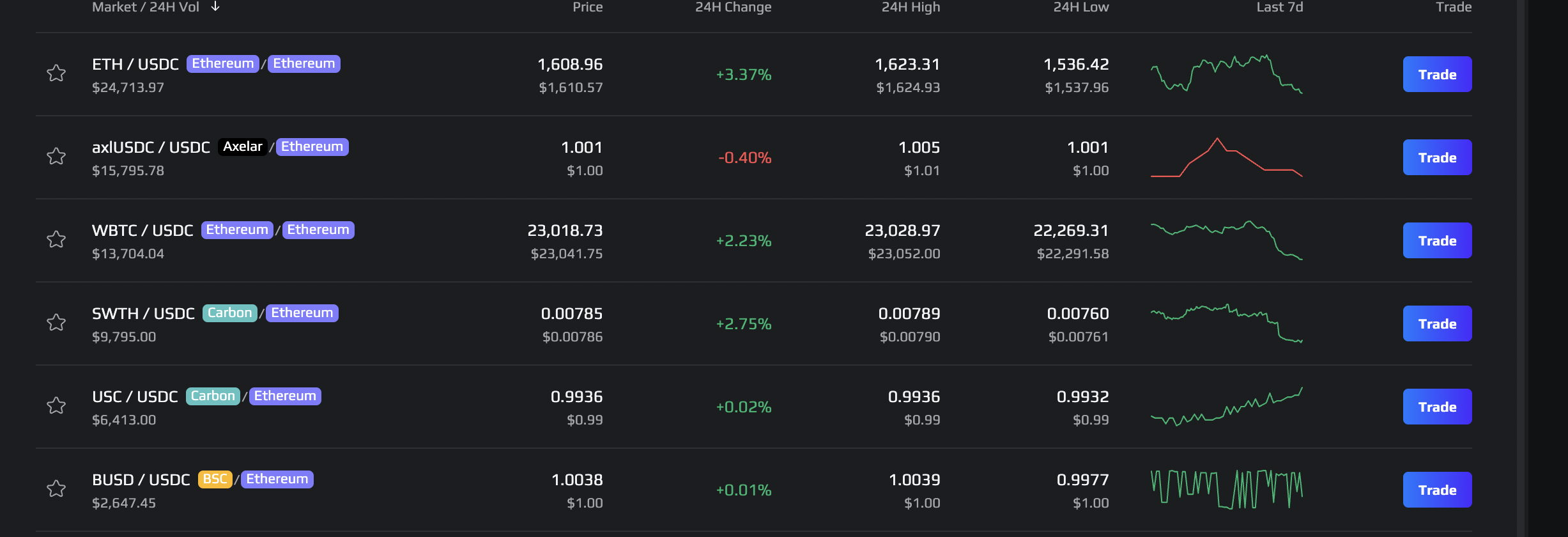
Task: View ETH / USDC 7-day sparkline chart
Action: coord(1227,74)
